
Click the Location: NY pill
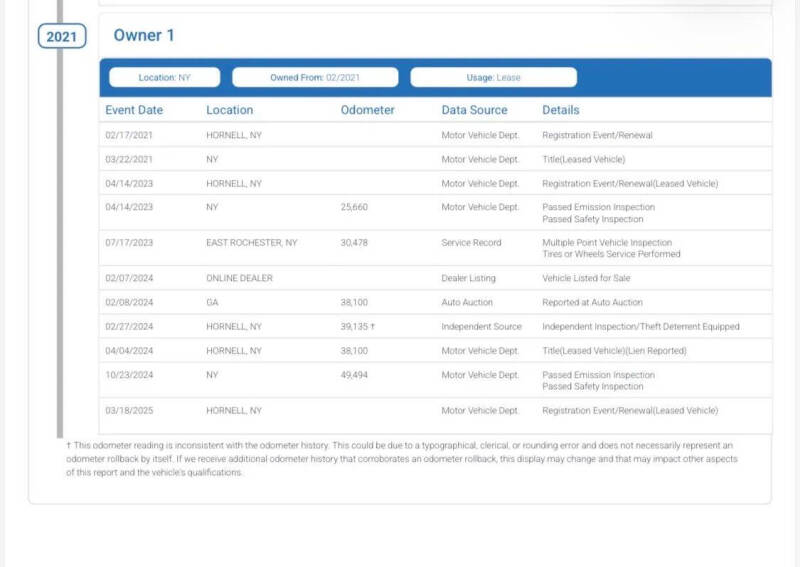(x=164, y=77)
